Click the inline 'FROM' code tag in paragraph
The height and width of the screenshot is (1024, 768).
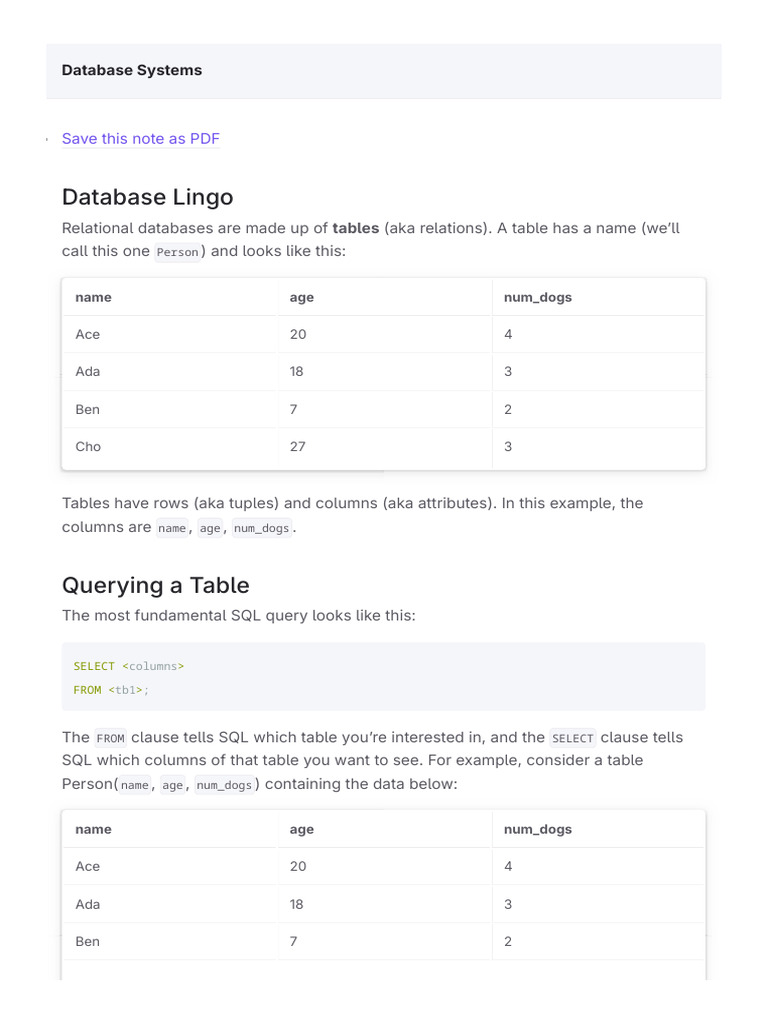[x=110, y=739]
